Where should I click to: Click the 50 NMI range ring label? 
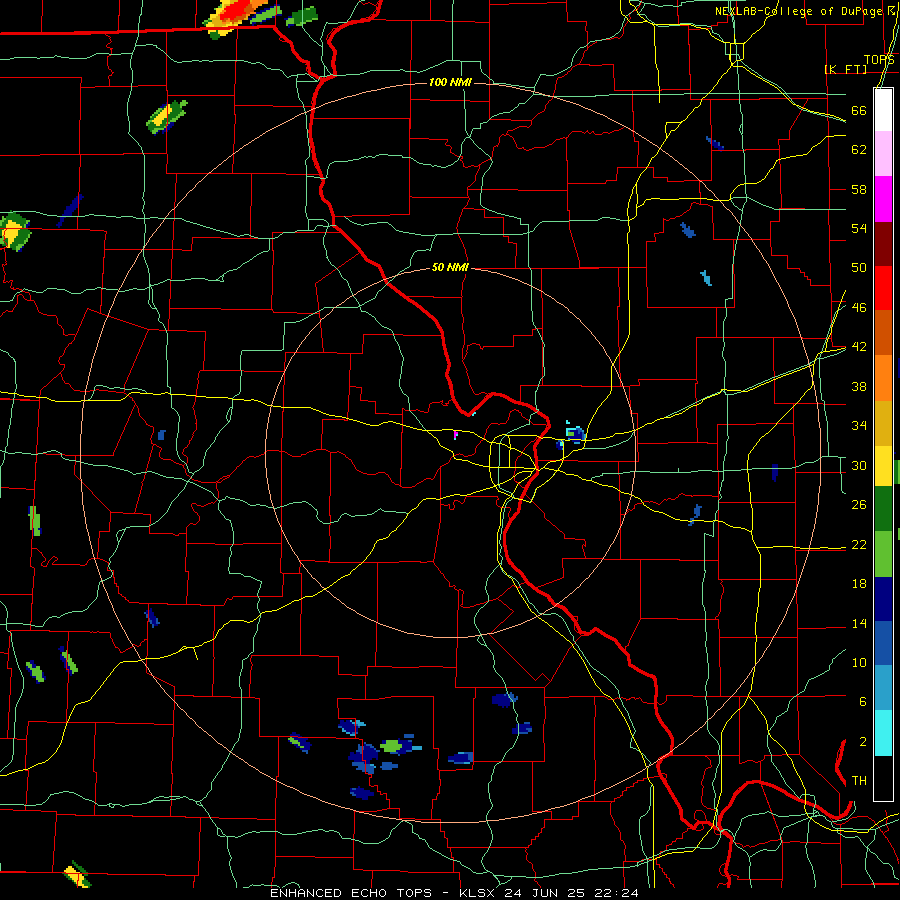point(450,267)
